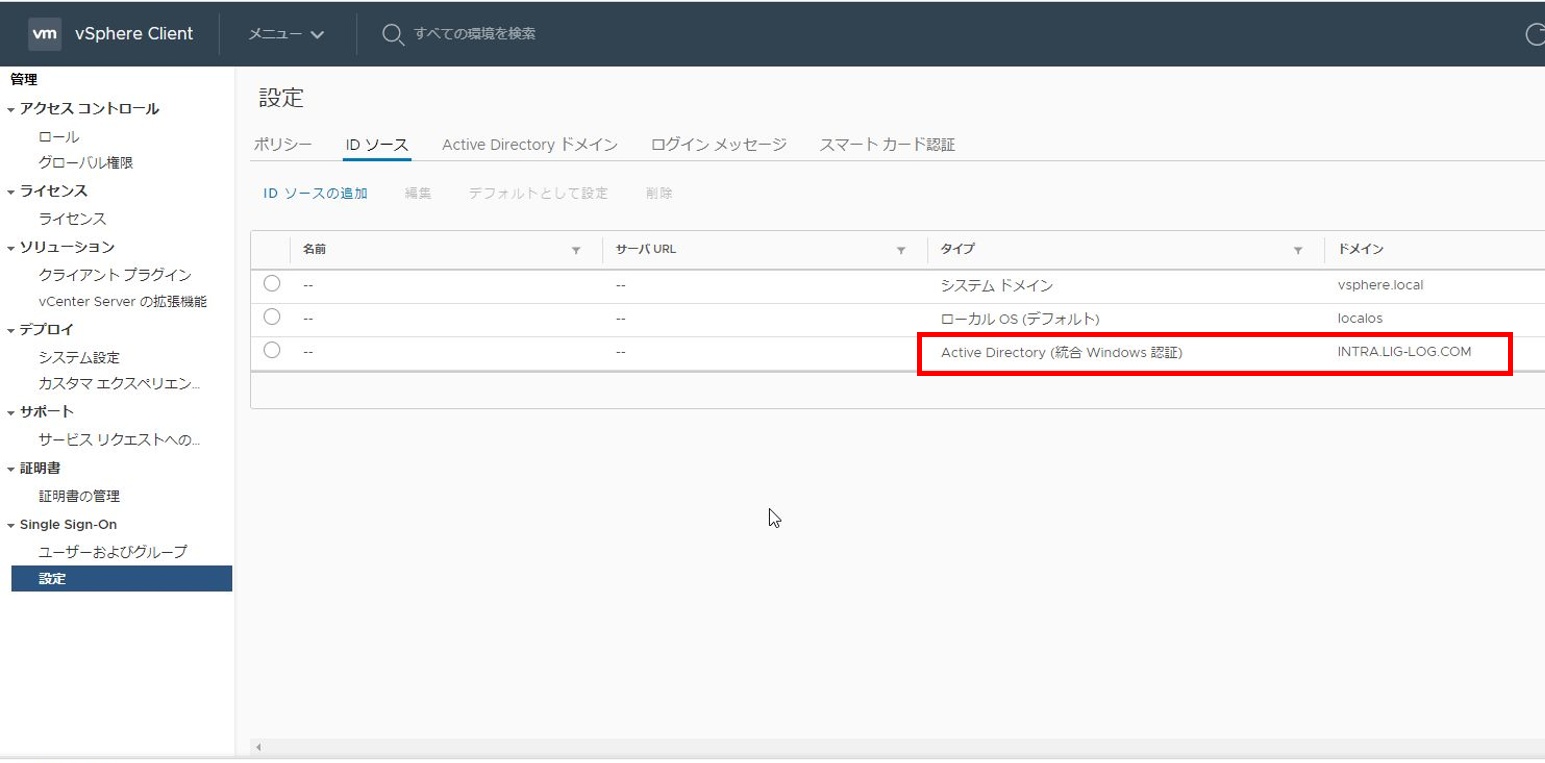Open the Active Directory ドメイン tab

point(530,144)
